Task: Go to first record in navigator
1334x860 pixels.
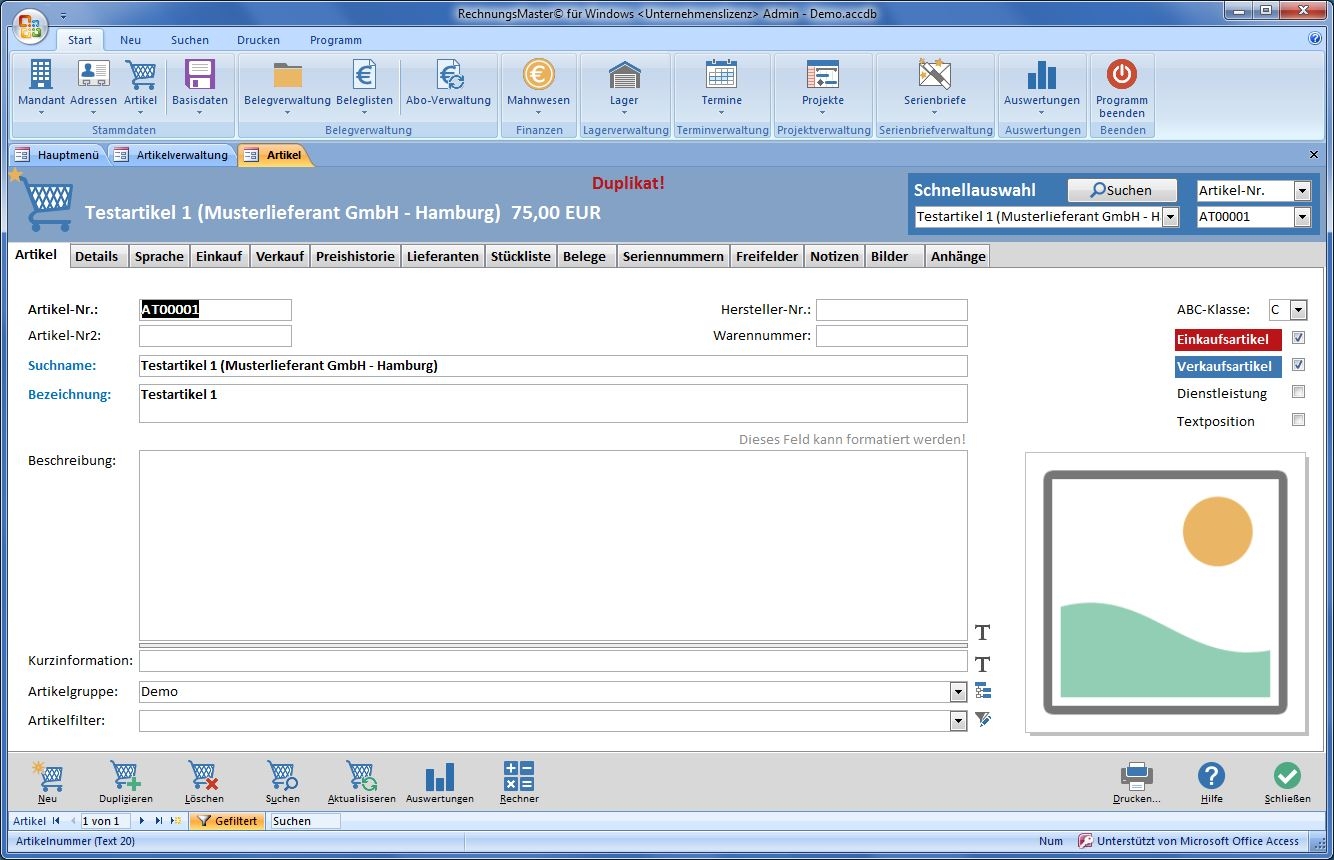Action: coord(57,821)
